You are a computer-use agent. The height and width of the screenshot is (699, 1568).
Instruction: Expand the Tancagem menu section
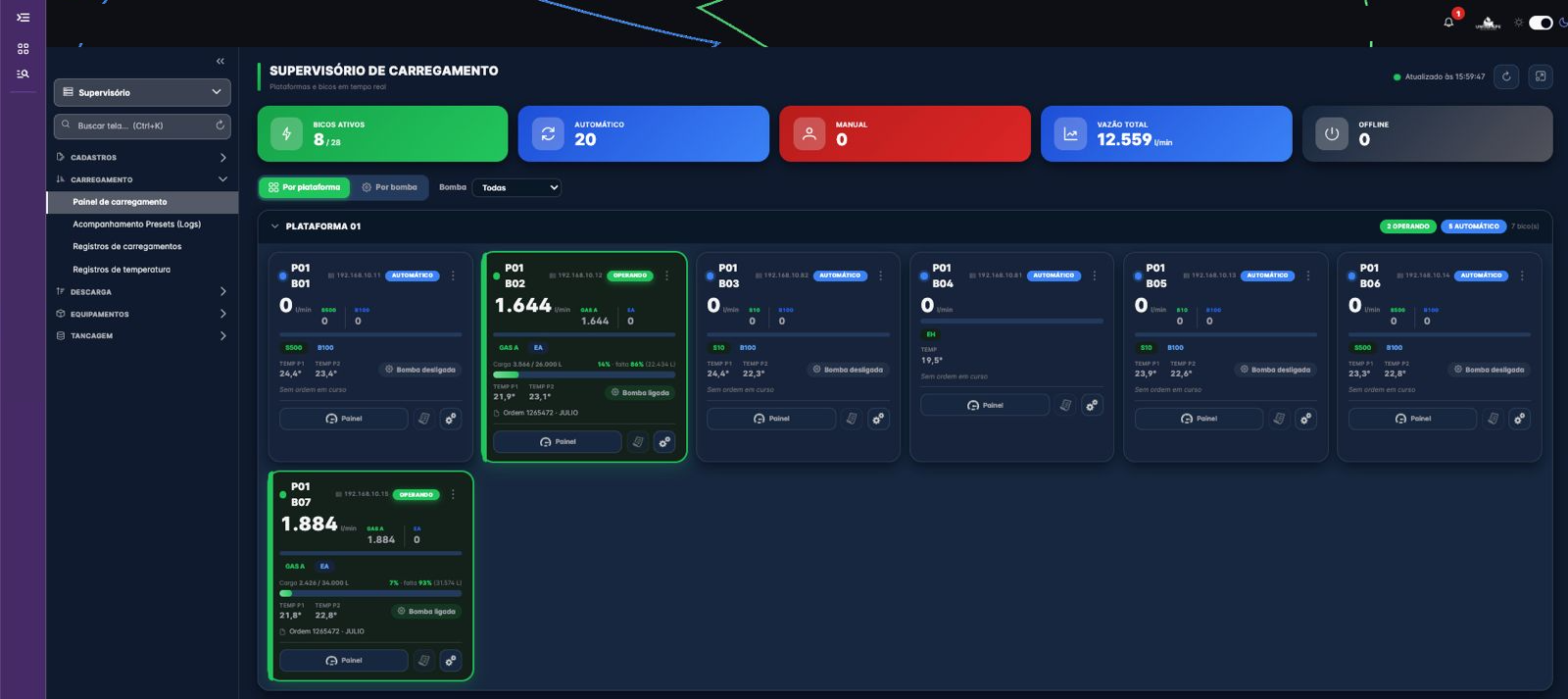142,335
